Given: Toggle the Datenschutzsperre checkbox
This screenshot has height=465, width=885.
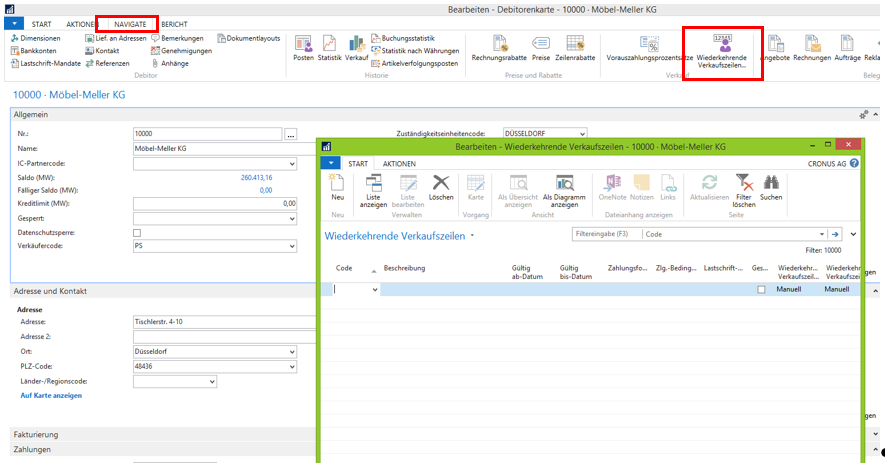Looking at the screenshot, I should click(137, 232).
